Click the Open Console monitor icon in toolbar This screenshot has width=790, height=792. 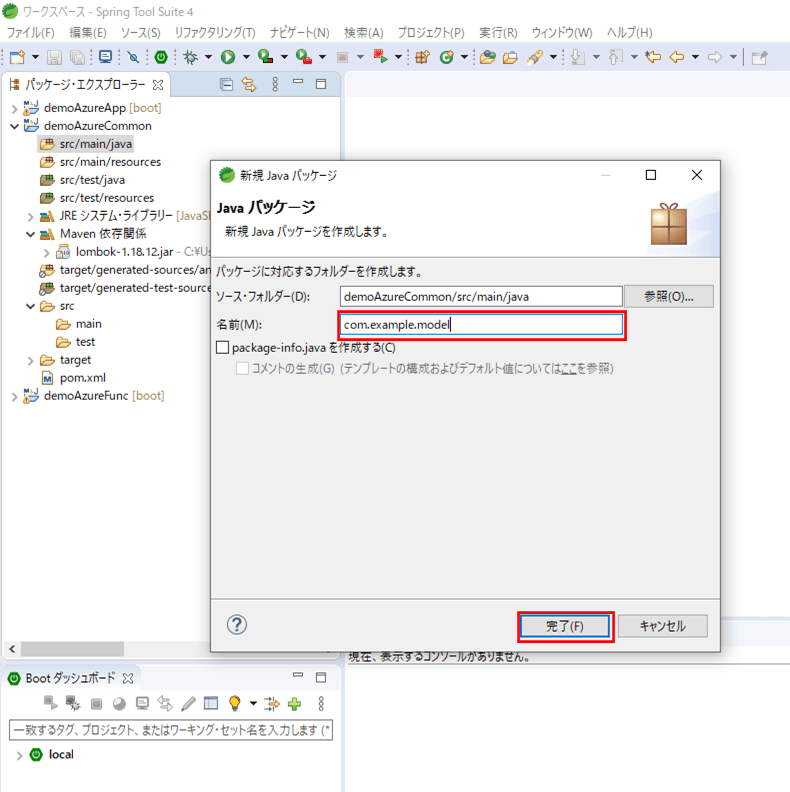(105, 57)
